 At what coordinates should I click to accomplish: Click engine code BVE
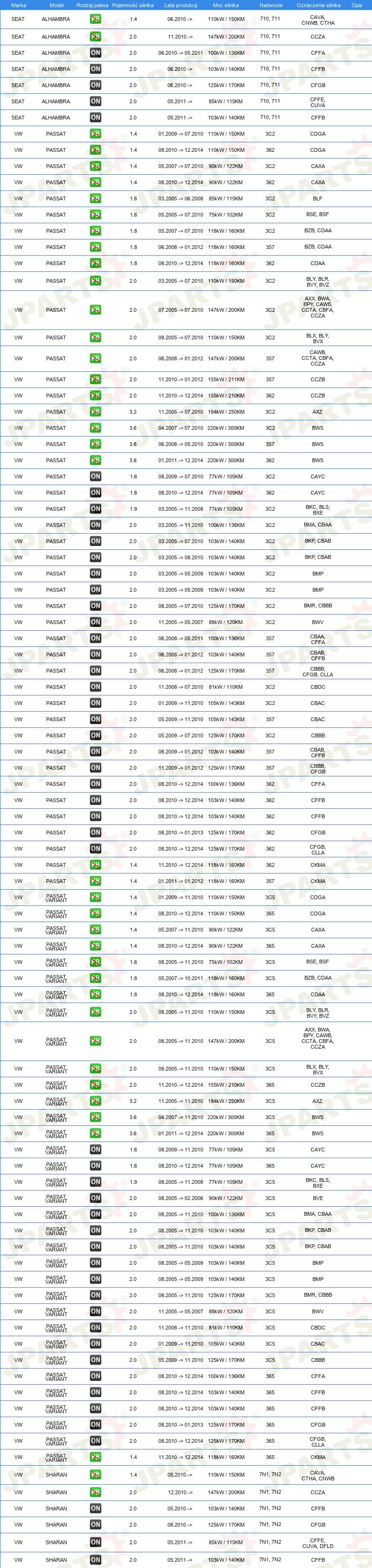click(318, 1198)
